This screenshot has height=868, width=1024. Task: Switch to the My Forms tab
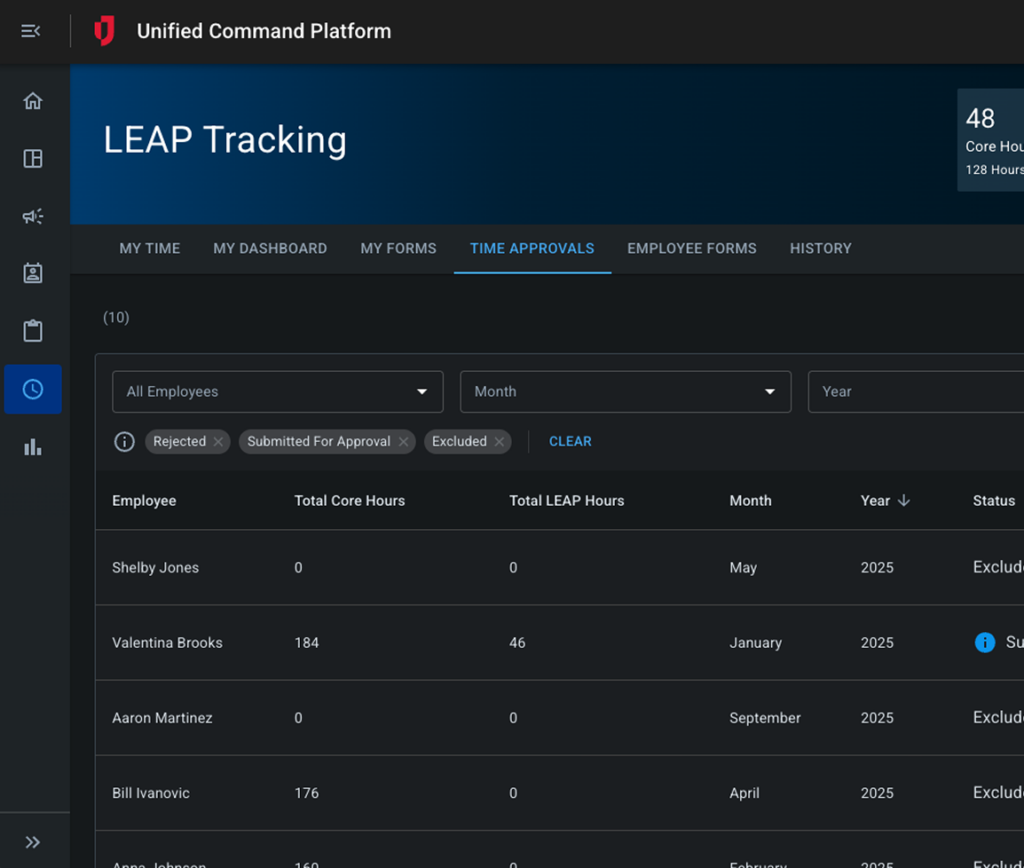coord(398,249)
